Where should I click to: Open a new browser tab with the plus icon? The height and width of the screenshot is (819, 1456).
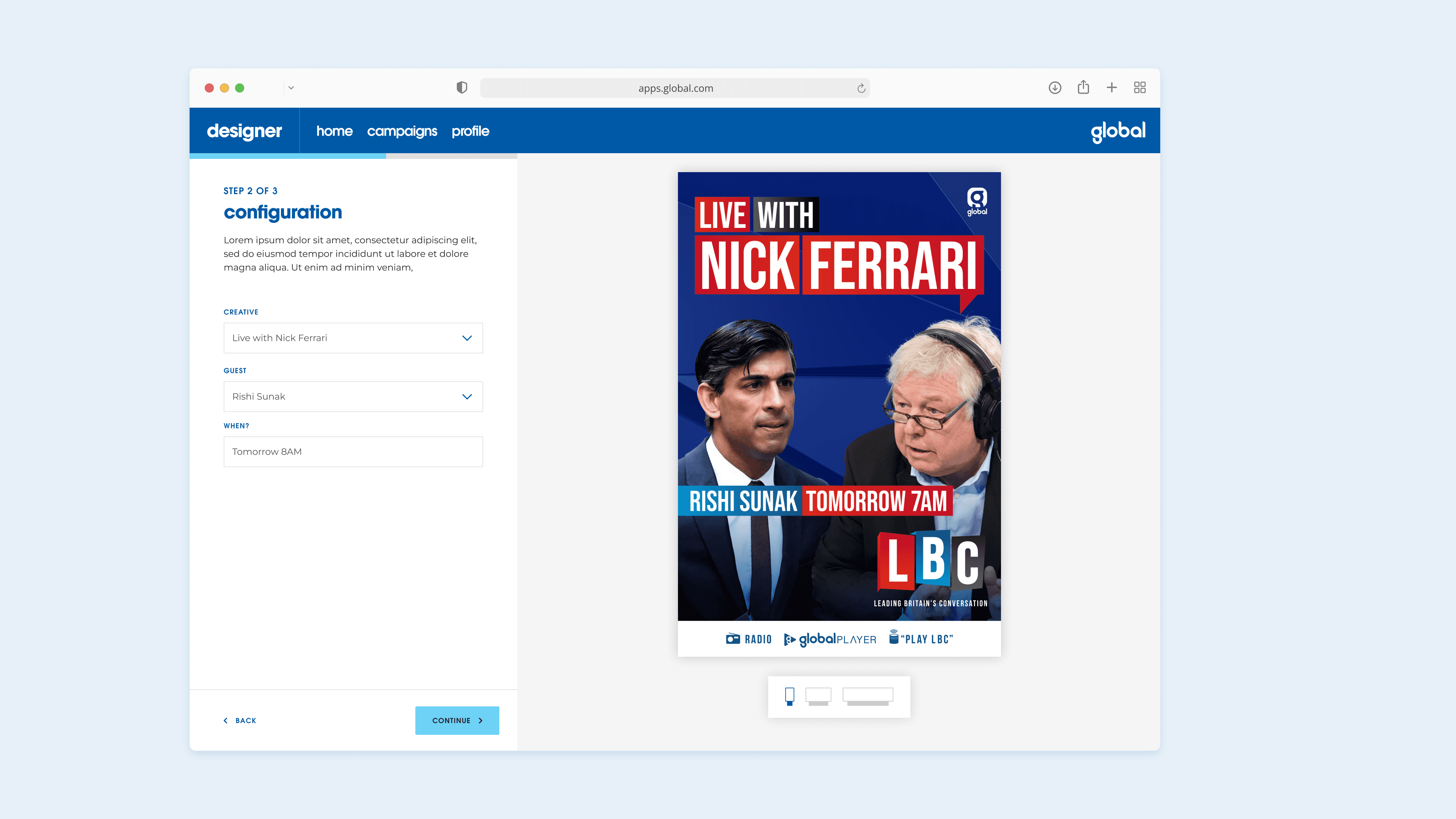click(x=1111, y=88)
